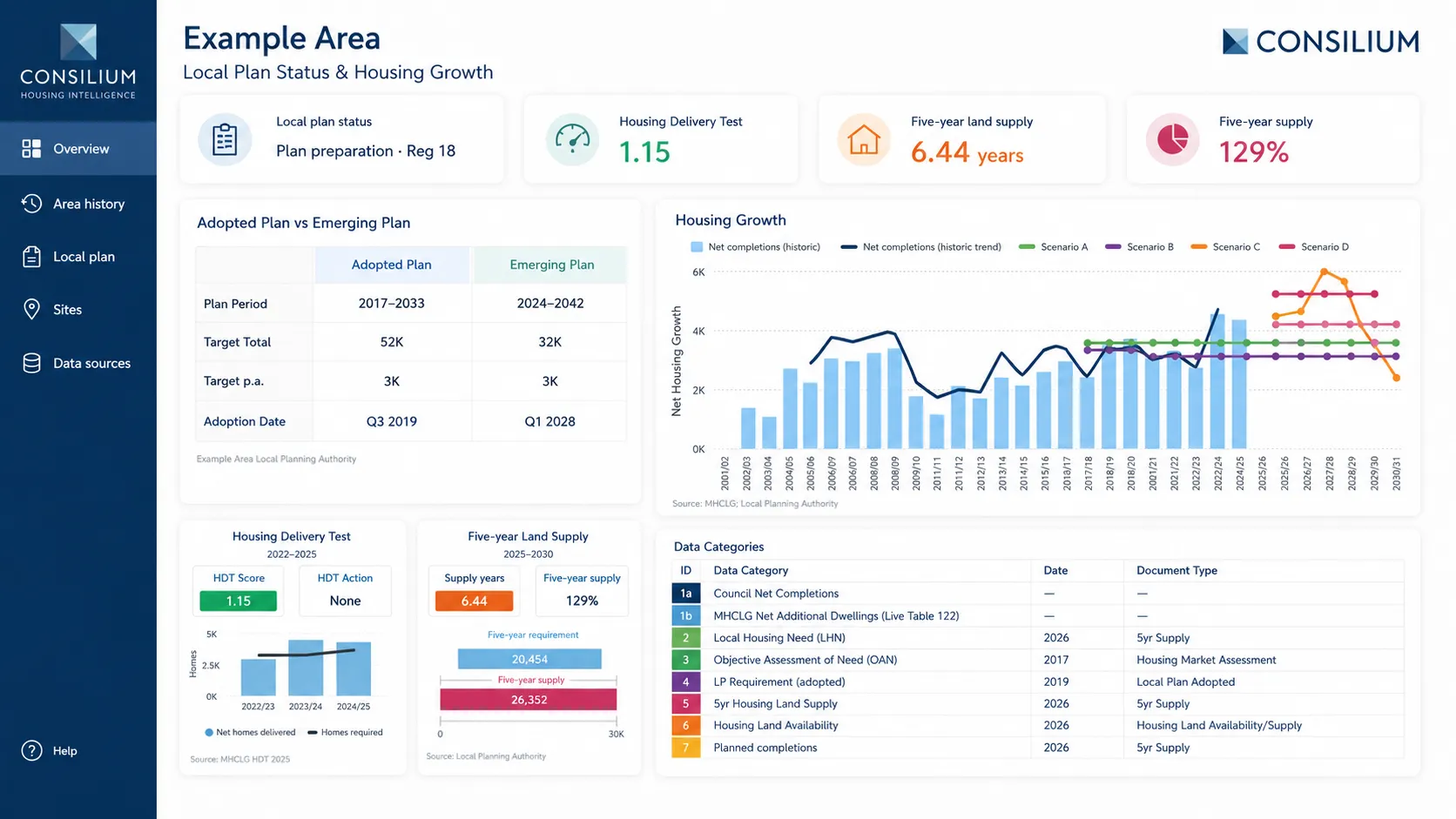Click the 2017–2033 adopted plan period cell
Viewport: 1456px width, 819px height.
[392, 304]
